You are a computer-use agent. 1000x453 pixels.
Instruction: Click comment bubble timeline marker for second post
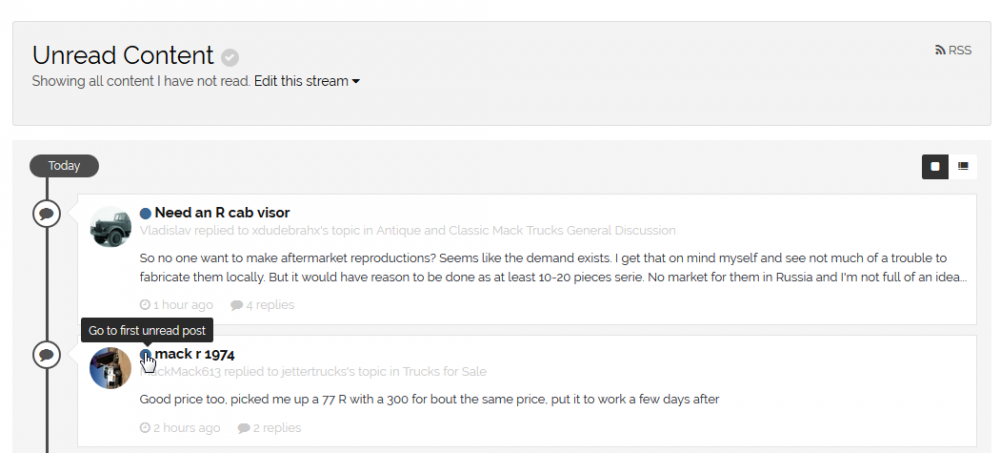click(47, 355)
